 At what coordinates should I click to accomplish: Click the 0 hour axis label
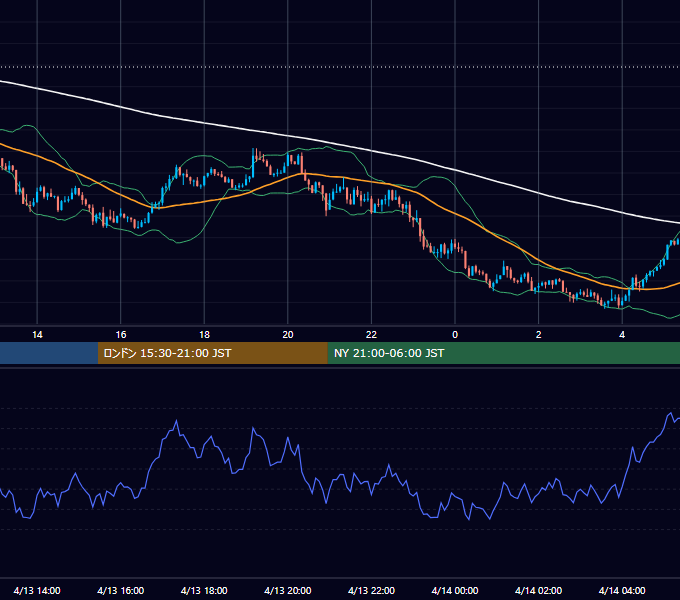pyautogui.click(x=455, y=335)
